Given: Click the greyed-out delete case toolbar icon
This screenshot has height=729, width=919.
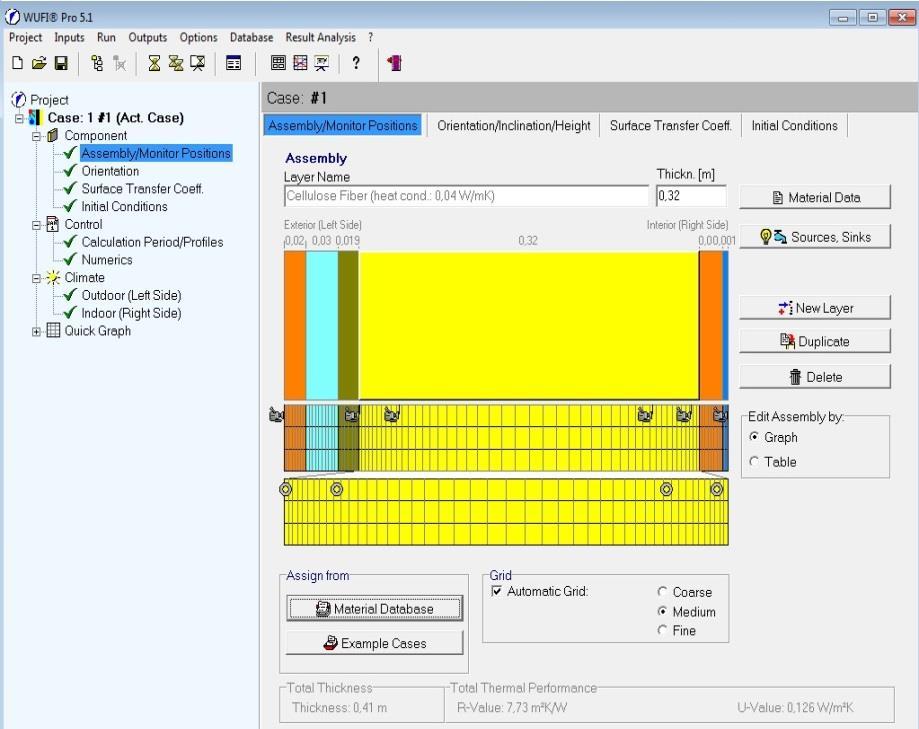Looking at the screenshot, I should click(120, 63).
